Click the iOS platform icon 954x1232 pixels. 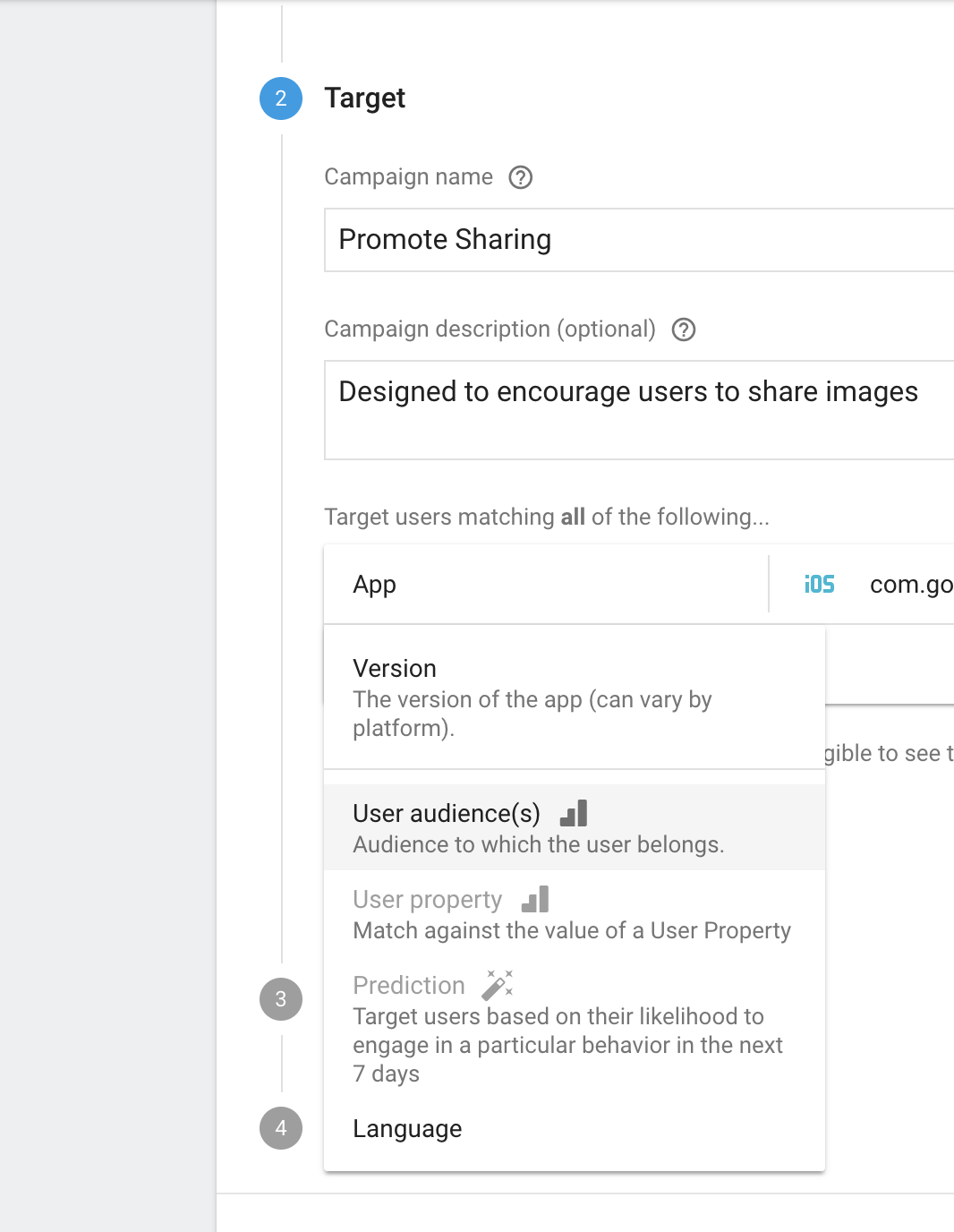(819, 585)
